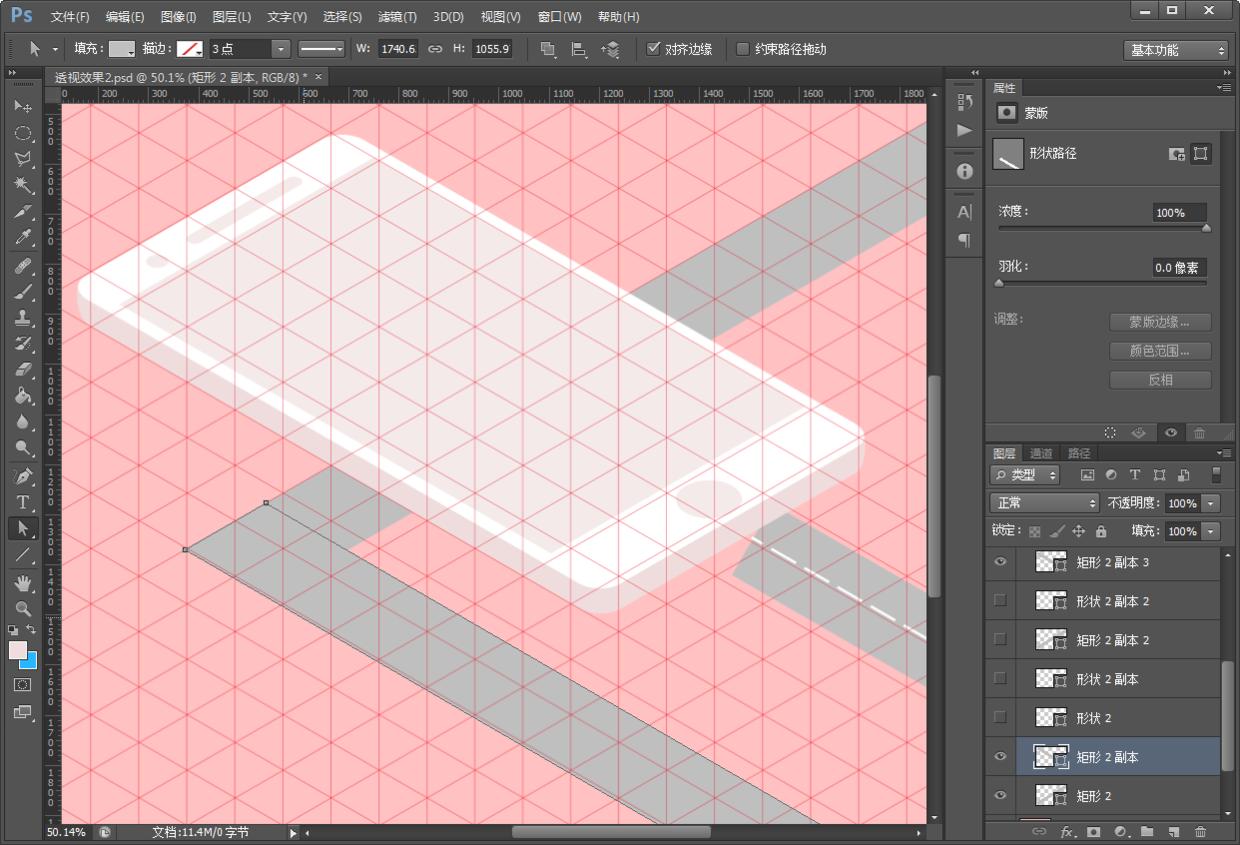
Task: Click the fill color swatch in options bar
Action: pos(121,49)
